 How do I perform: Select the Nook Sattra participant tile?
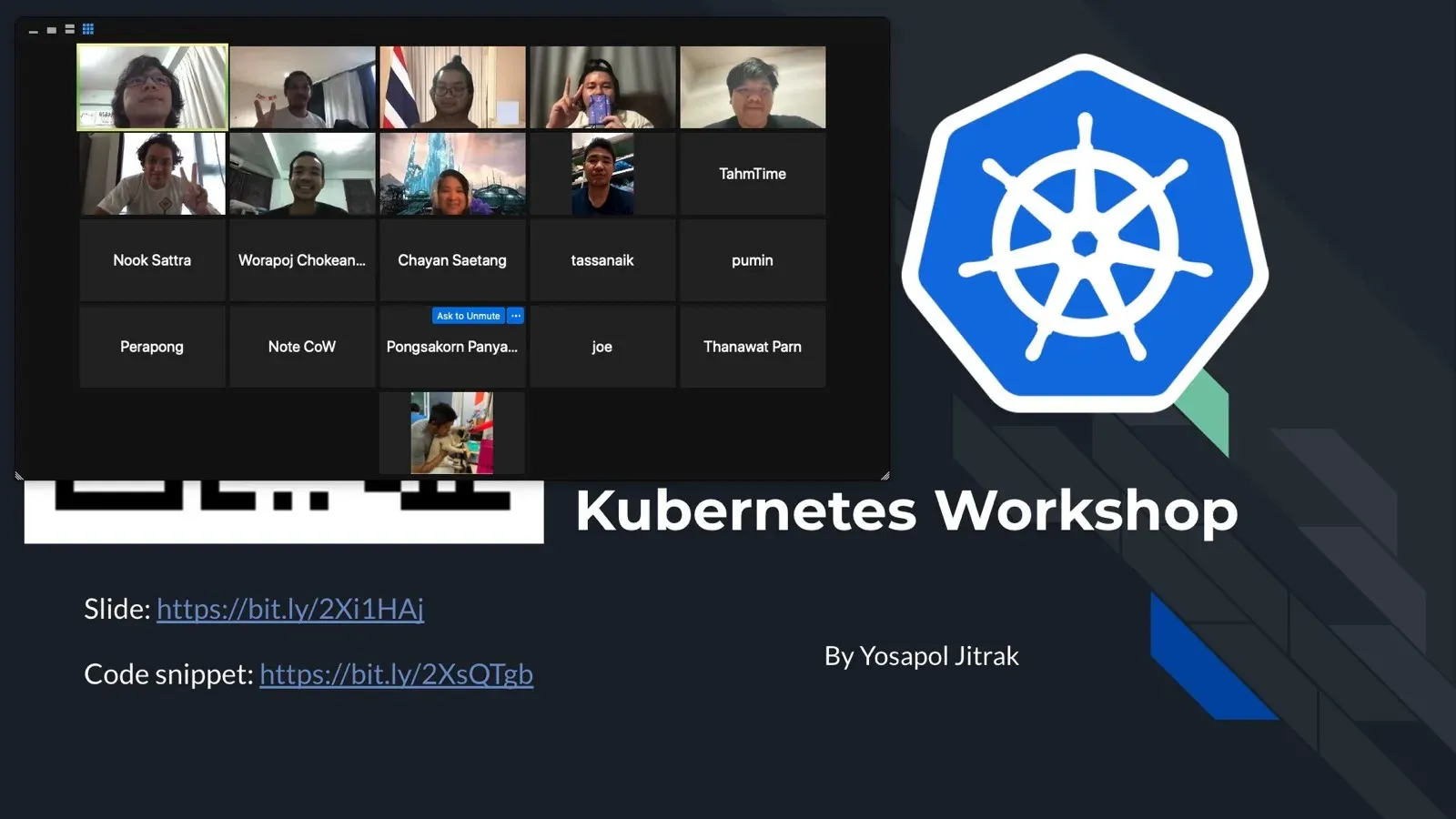click(153, 260)
